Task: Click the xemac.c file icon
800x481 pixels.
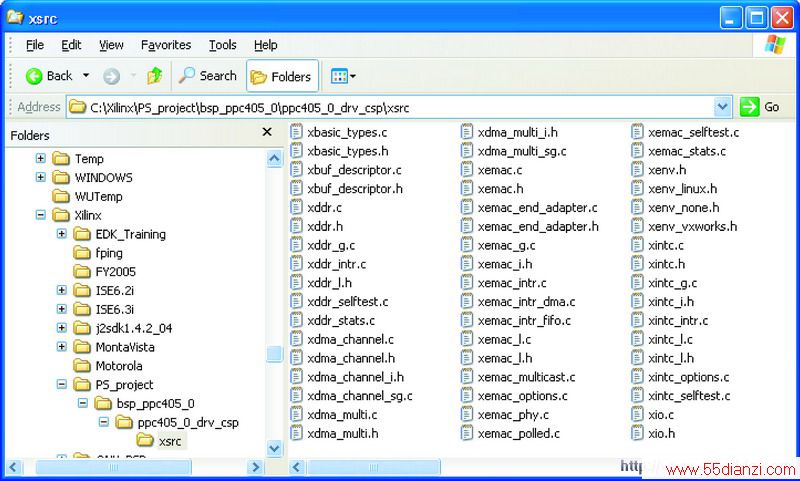Action: tap(467, 170)
